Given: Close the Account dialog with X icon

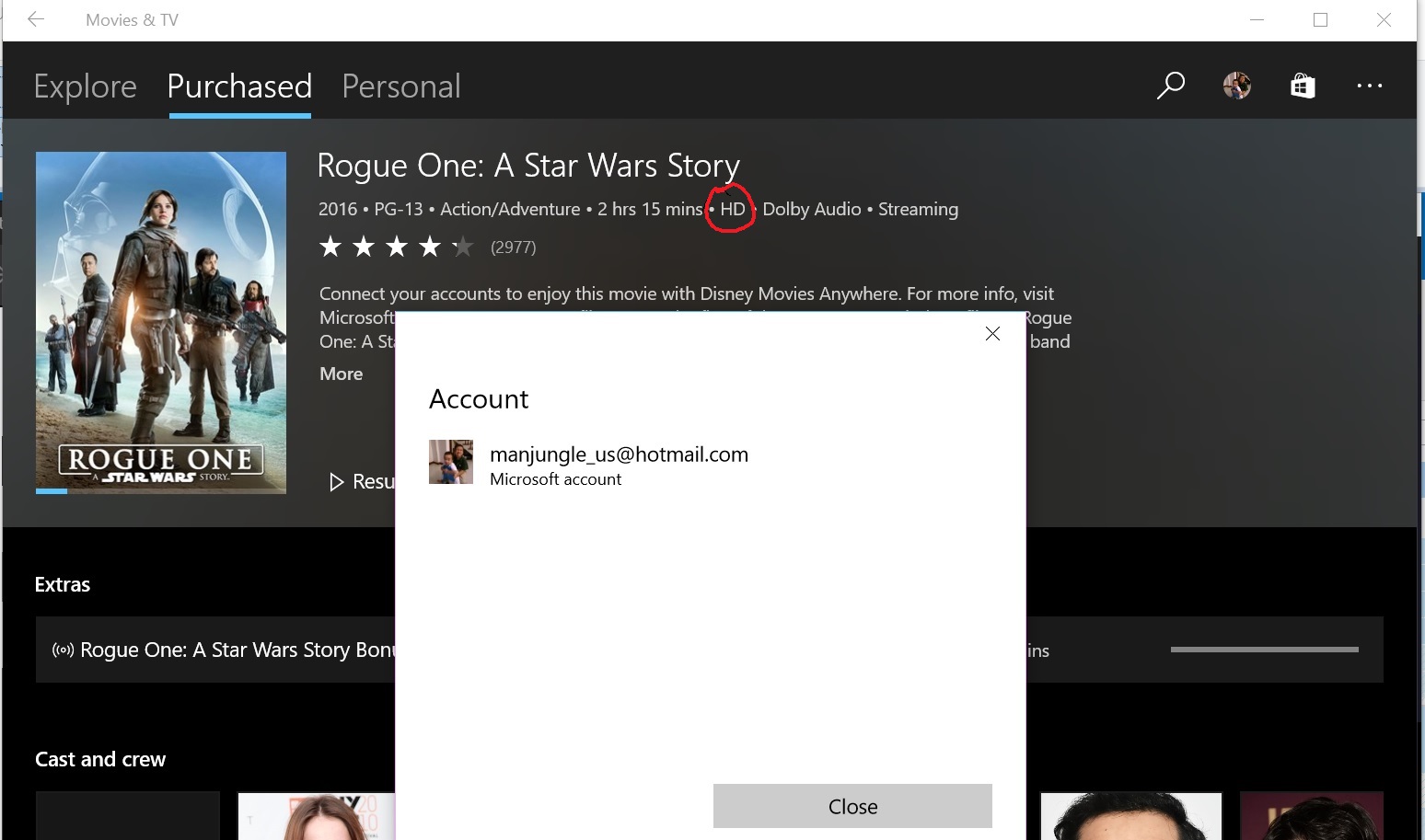Looking at the screenshot, I should (x=992, y=334).
